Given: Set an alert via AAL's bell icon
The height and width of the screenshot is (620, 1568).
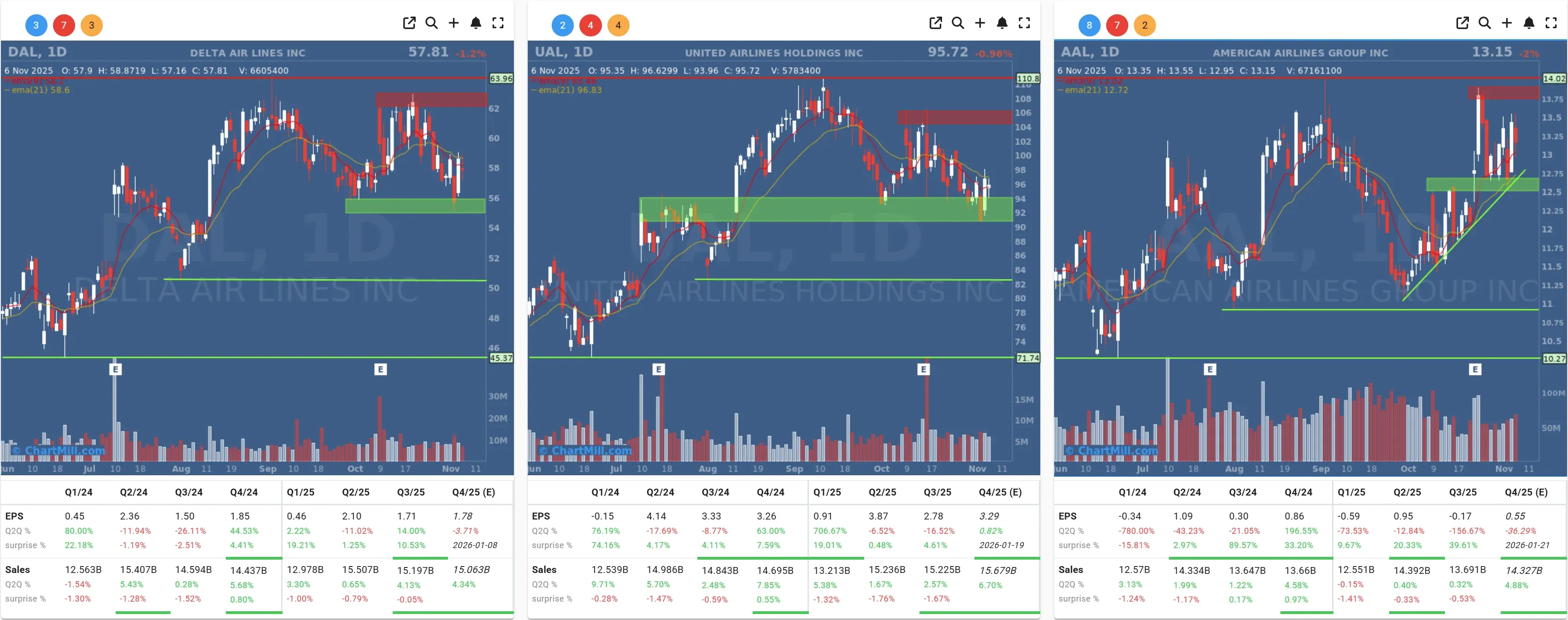Looking at the screenshot, I should coord(1529,23).
